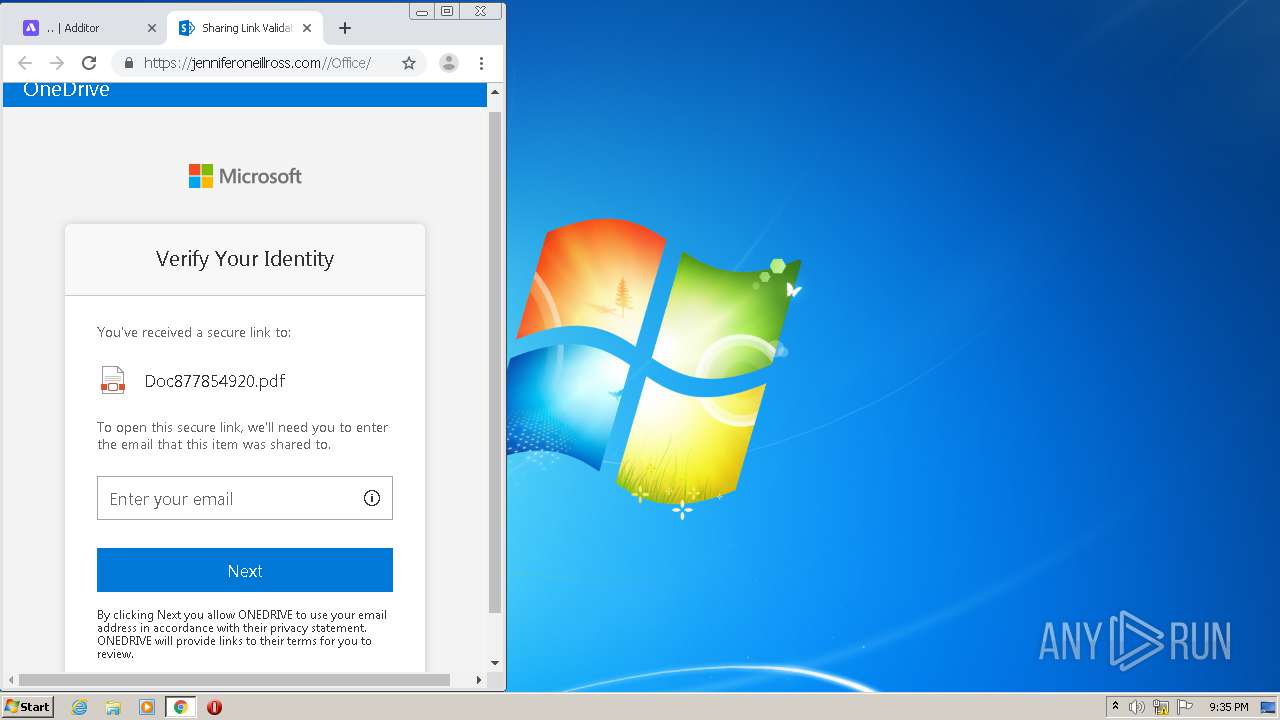This screenshot has height=720, width=1280.
Task: Click the 9:35 PM taskbar clock
Action: [1229, 707]
